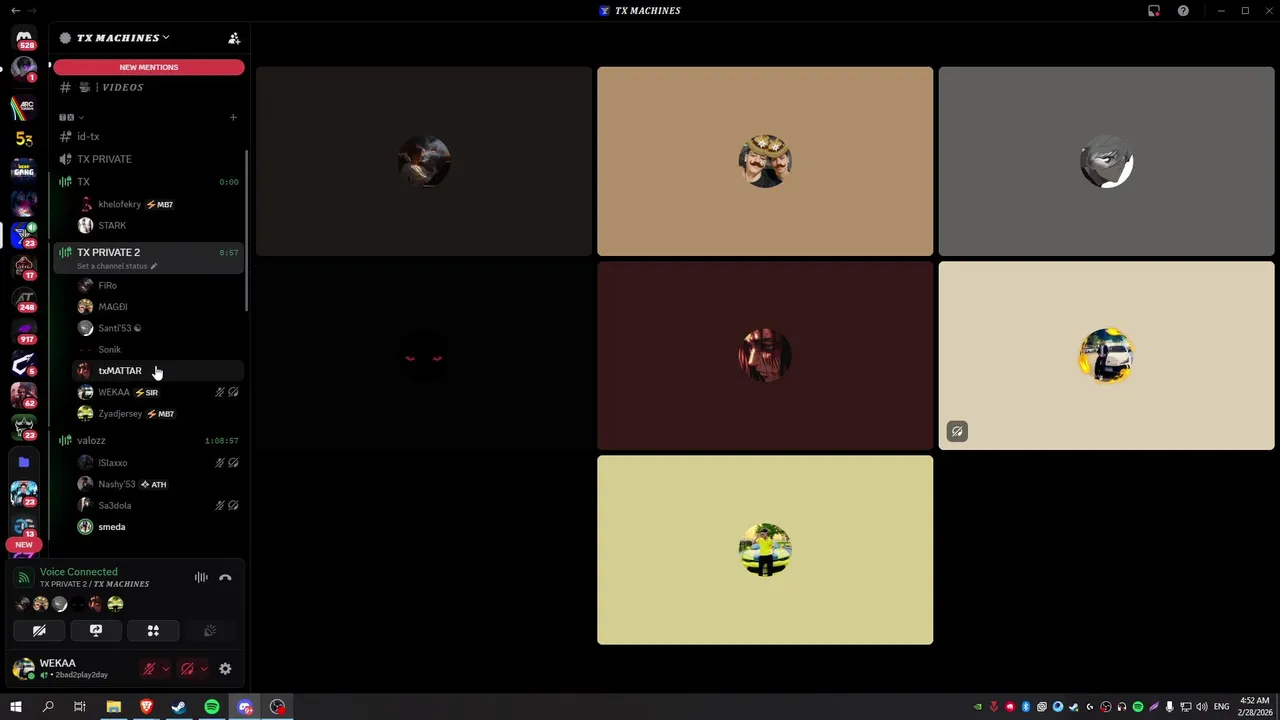Click user Nashy'53 in valozz channel
The width and height of the screenshot is (1280, 720).
(x=158, y=484)
